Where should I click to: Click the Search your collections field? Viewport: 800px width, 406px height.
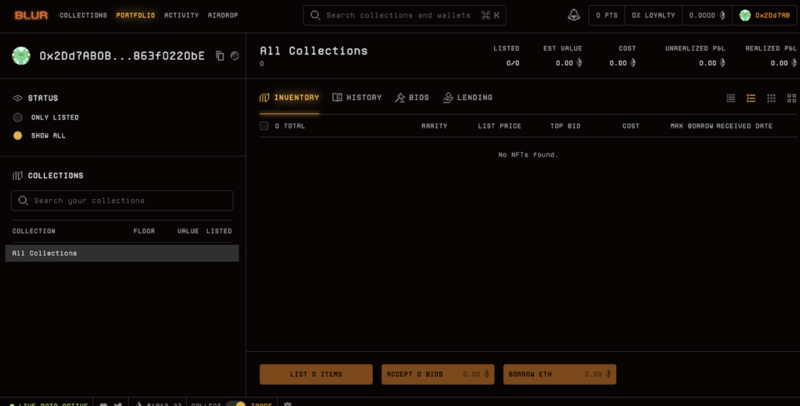coord(122,201)
